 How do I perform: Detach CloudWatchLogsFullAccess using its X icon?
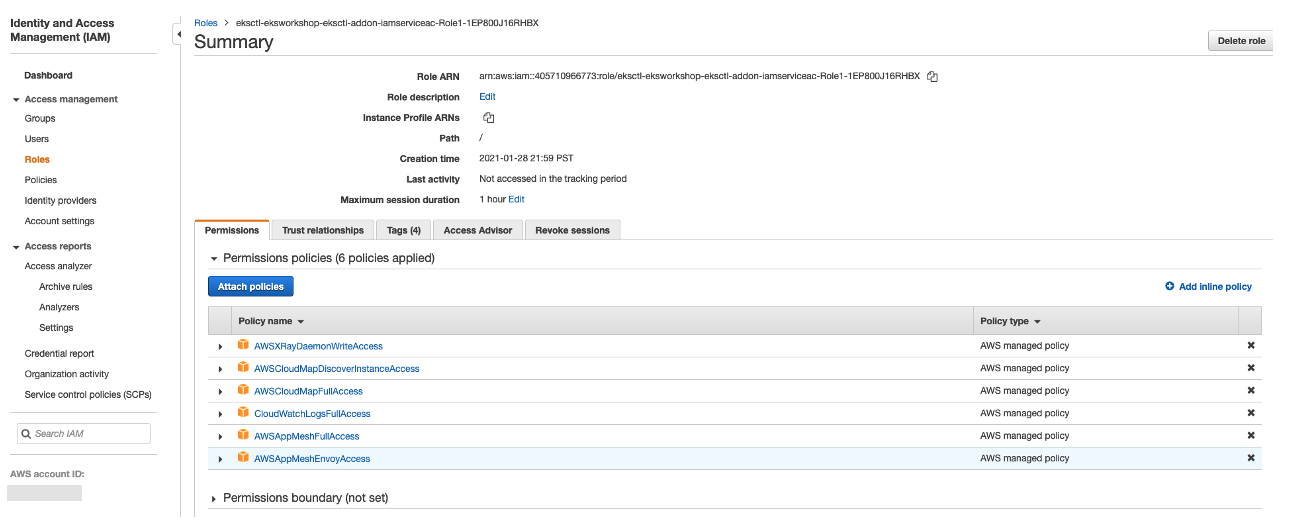coord(1251,413)
